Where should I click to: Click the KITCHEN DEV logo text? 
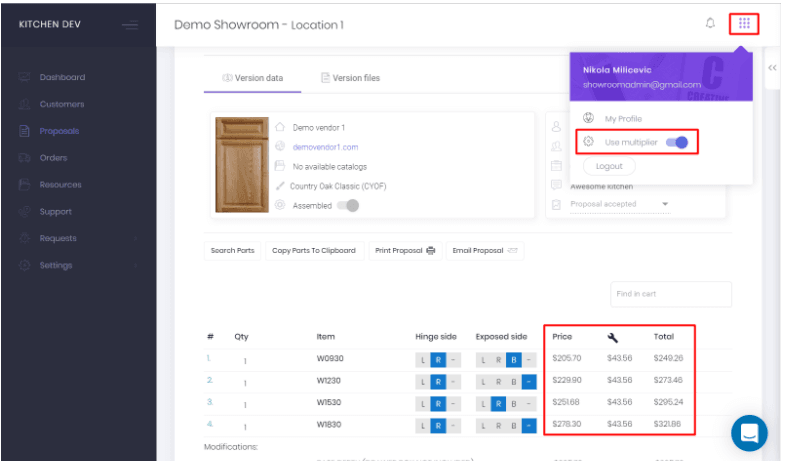point(50,25)
